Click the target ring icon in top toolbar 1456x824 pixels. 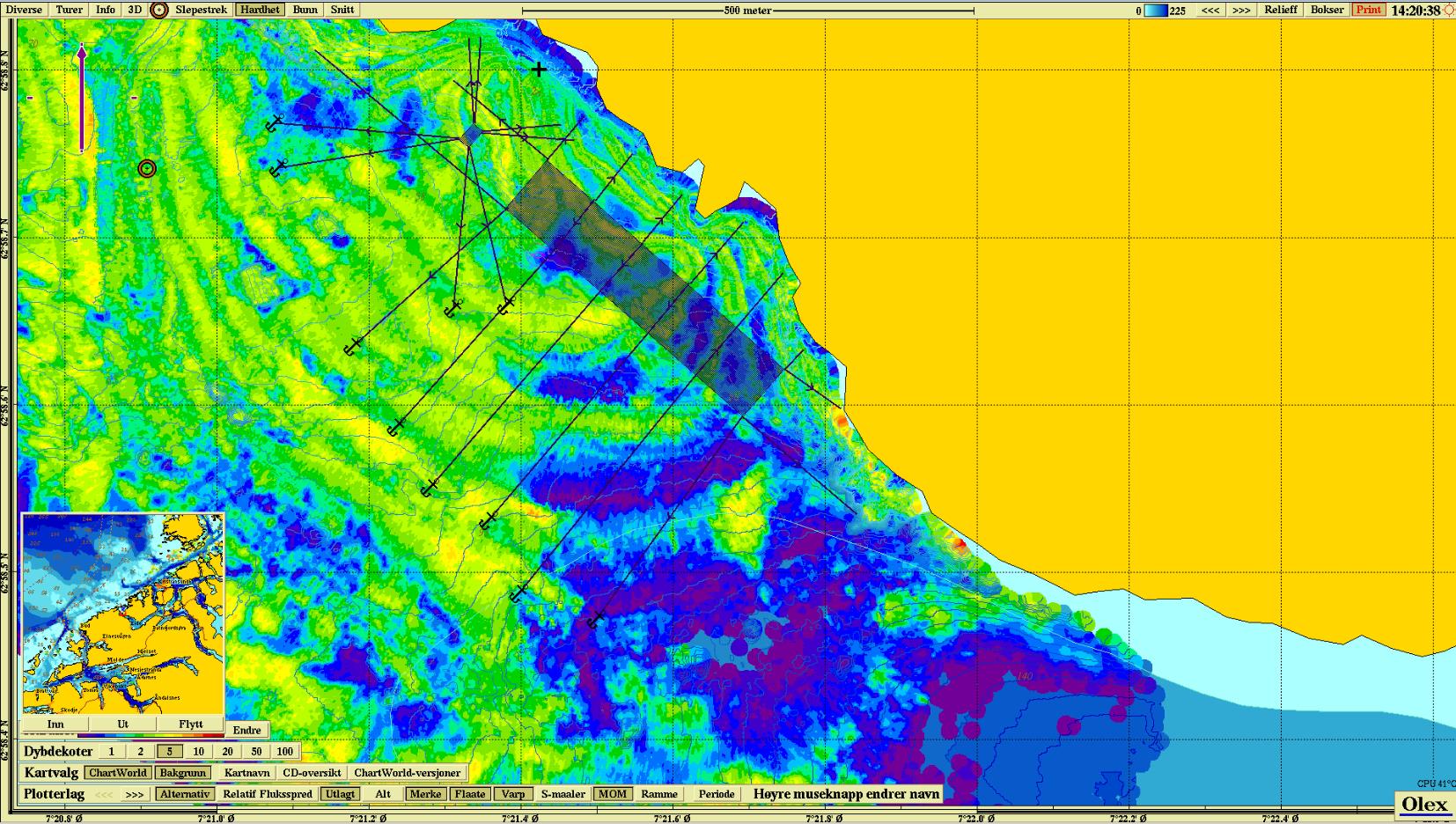[x=158, y=10]
